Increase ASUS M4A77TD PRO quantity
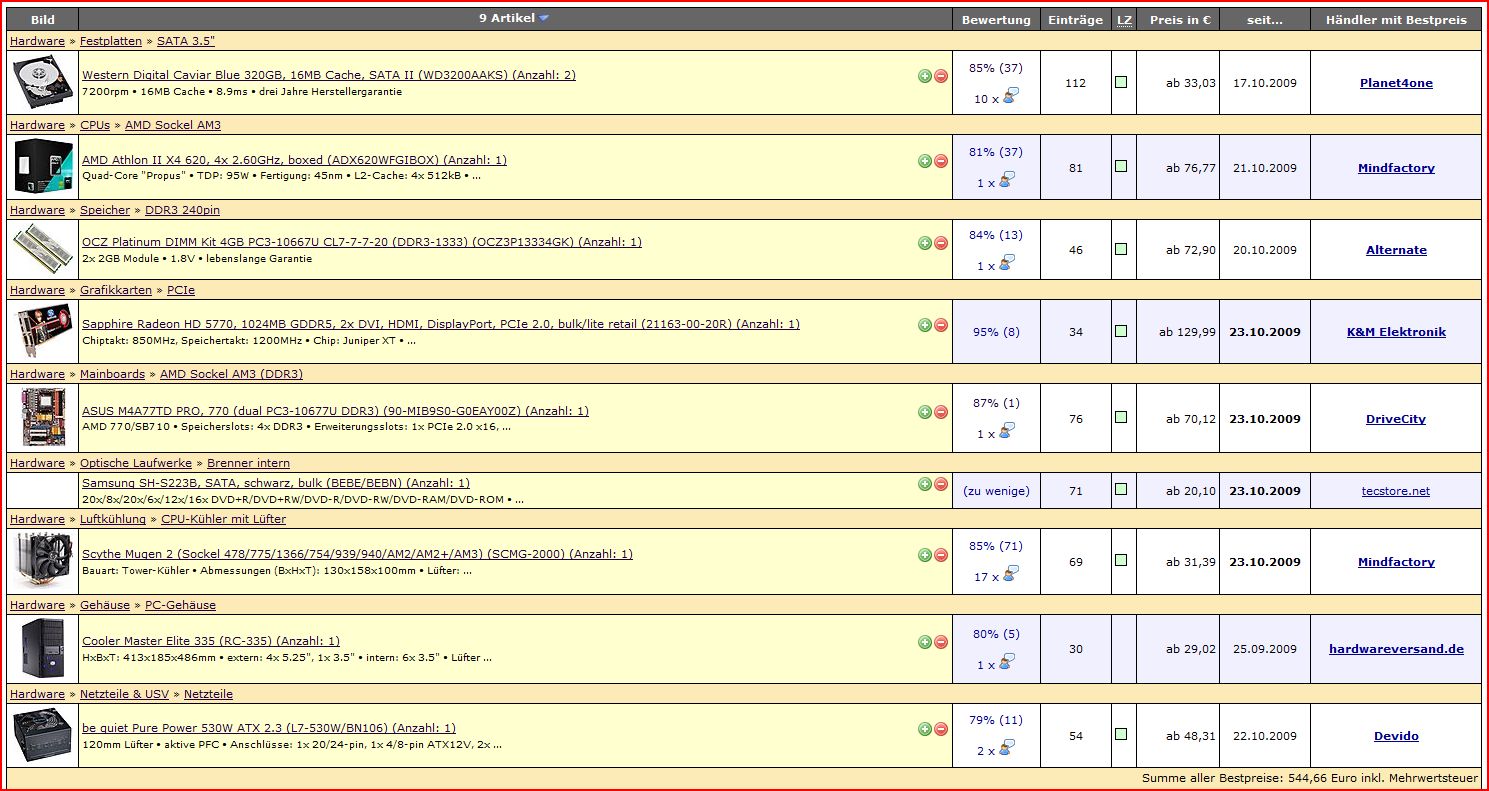The width and height of the screenshot is (1489, 791). [925, 412]
